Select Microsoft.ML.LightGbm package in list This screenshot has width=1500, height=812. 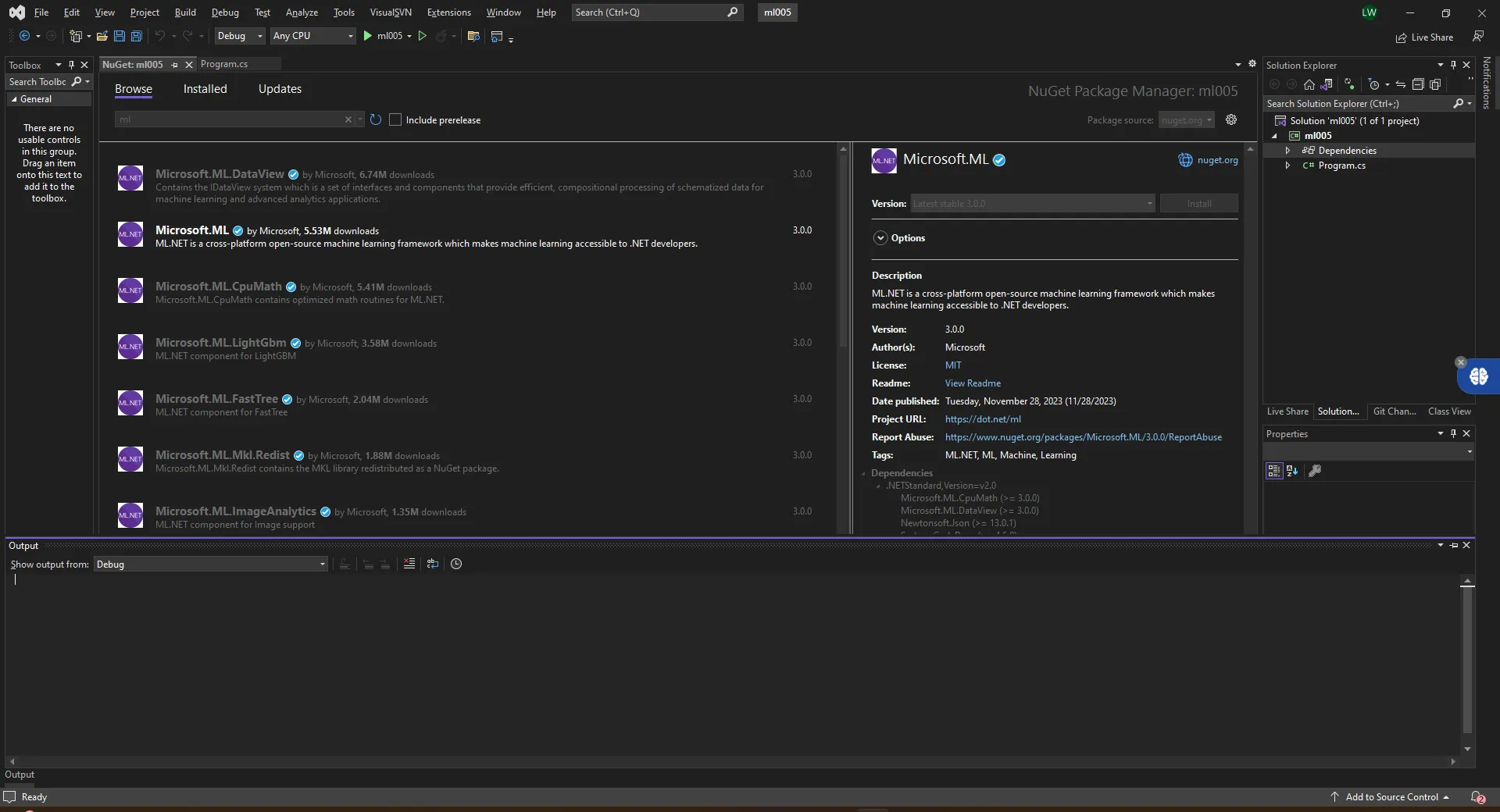(220, 343)
